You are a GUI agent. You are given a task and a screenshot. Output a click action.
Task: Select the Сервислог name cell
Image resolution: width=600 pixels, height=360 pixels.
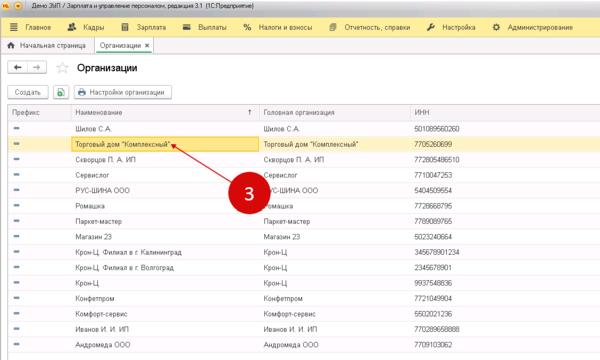point(165,175)
